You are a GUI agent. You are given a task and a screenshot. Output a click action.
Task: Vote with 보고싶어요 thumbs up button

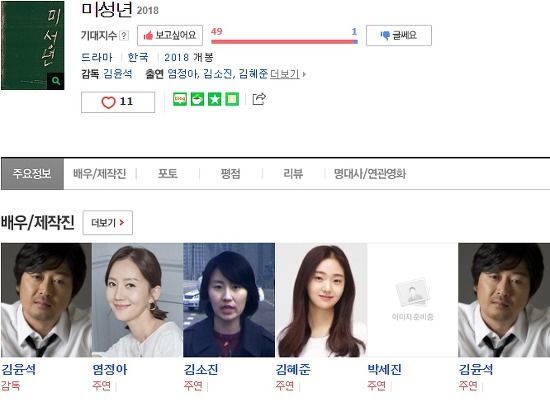pos(170,35)
